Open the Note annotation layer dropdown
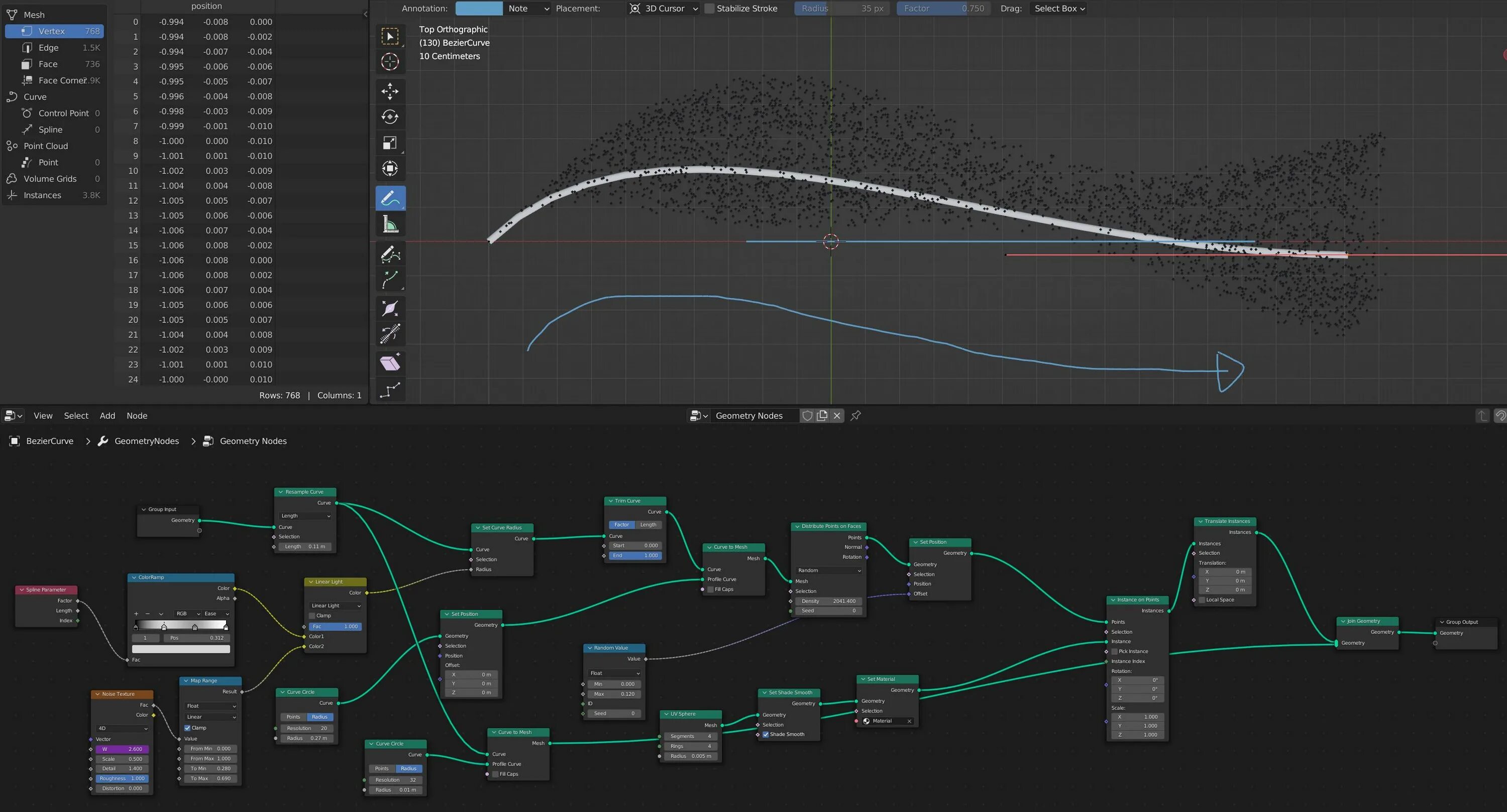This screenshot has height=812, width=1507. (527, 8)
